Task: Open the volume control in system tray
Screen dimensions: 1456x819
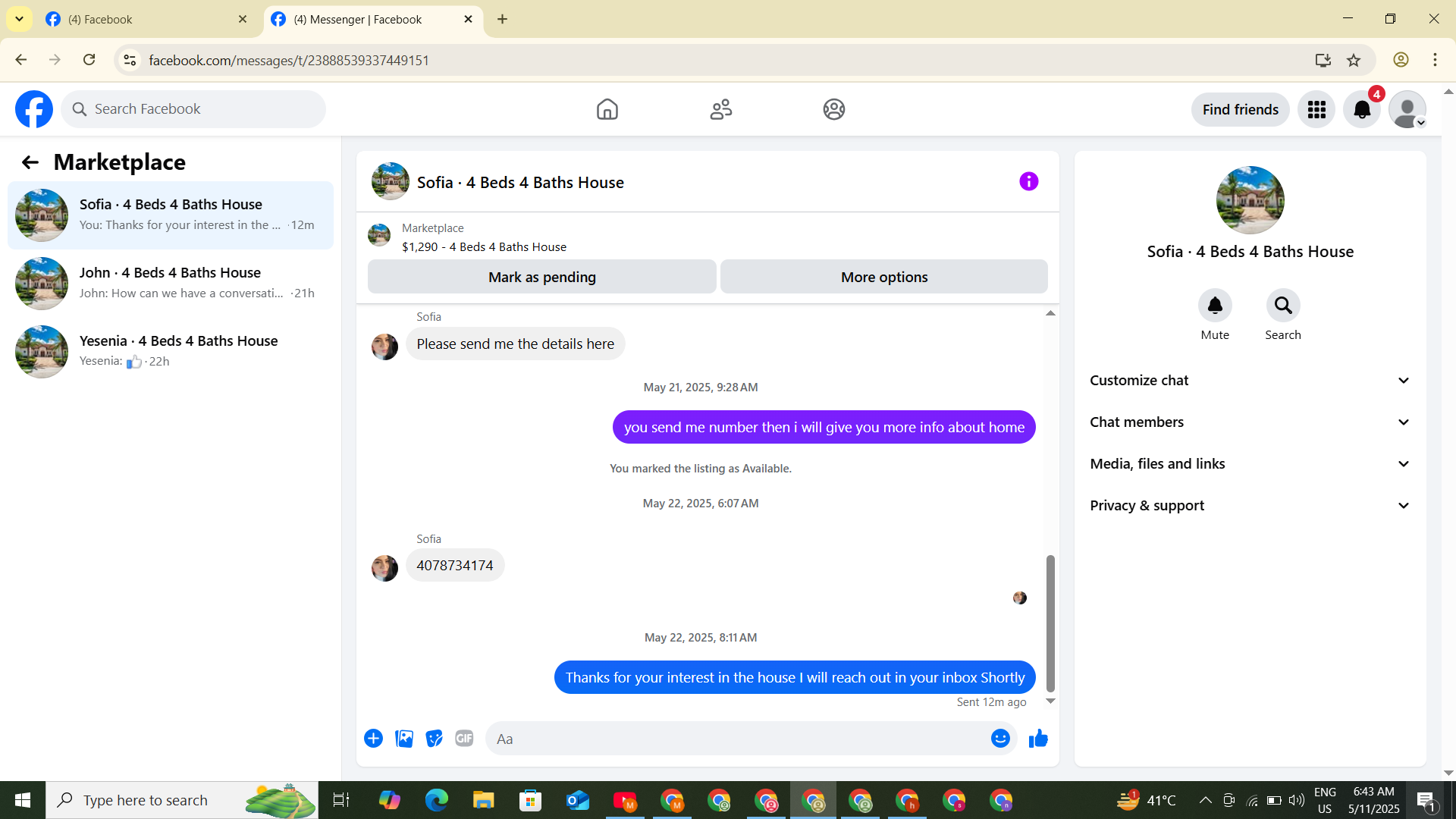Action: (x=1297, y=800)
